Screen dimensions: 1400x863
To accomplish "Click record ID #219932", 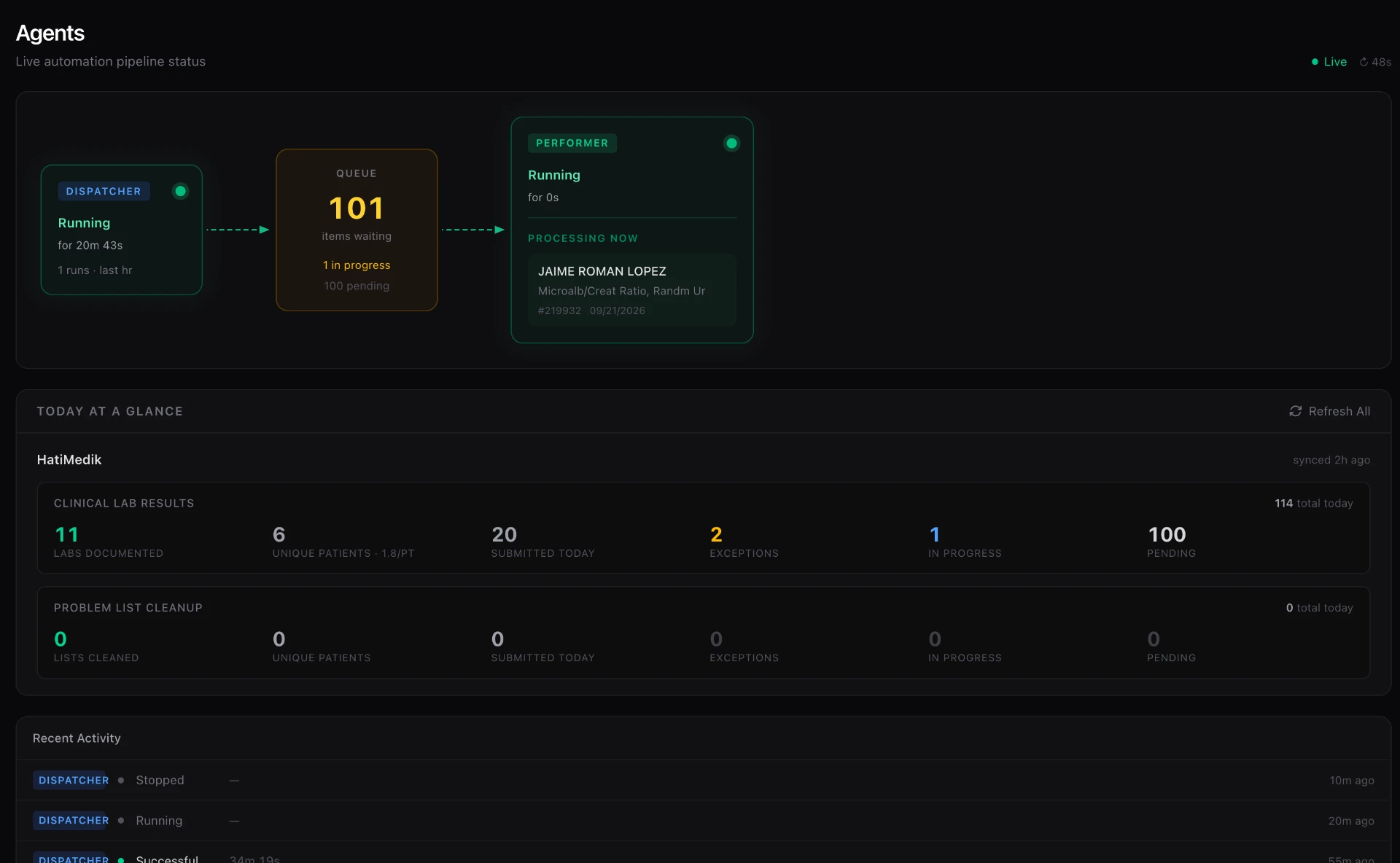I will click(559, 311).
